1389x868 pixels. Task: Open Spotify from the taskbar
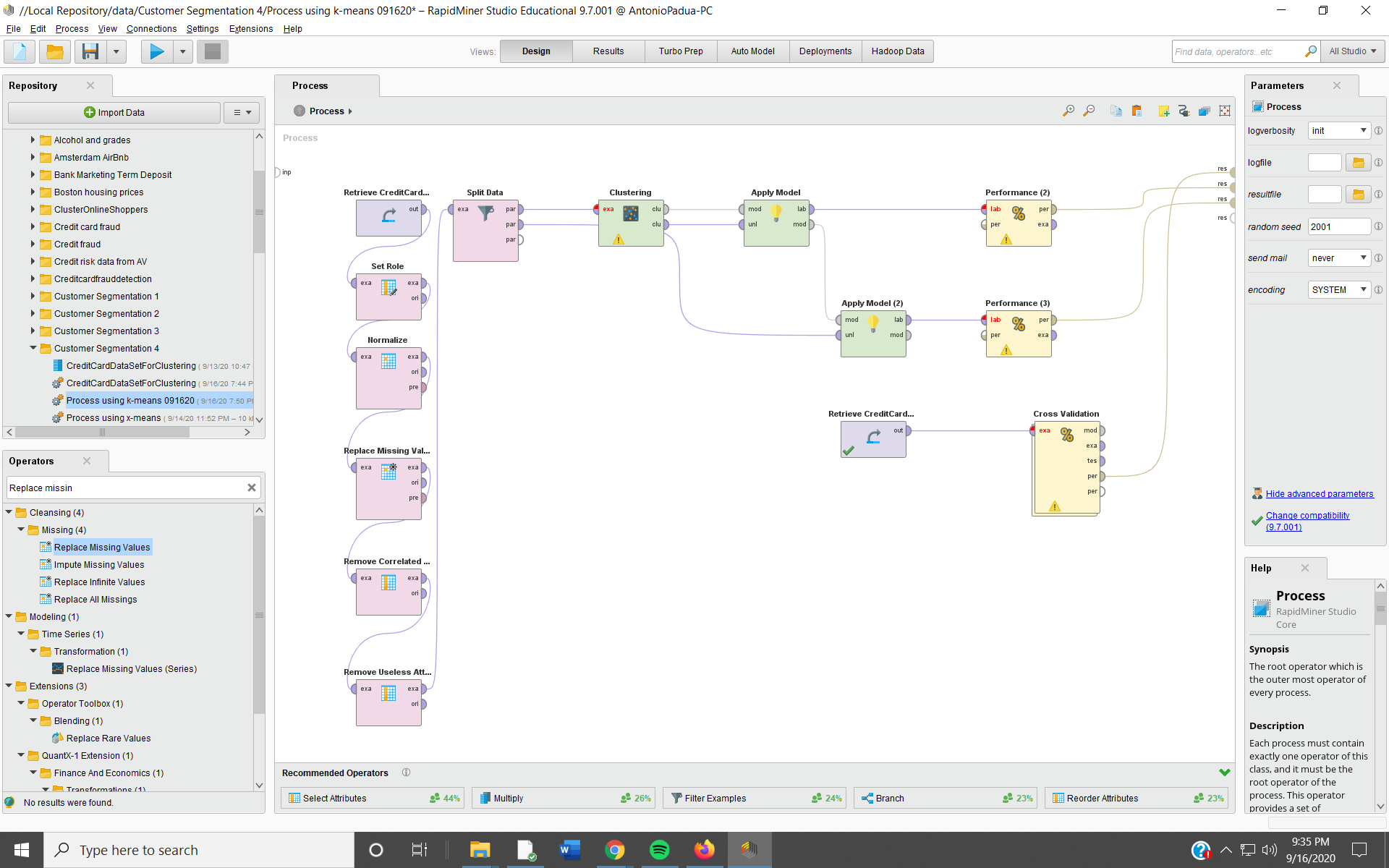tap(659, 849)
